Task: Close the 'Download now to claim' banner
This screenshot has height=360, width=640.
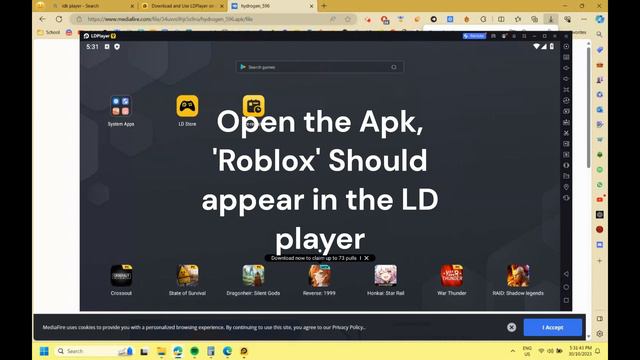Action: point(367,258)
